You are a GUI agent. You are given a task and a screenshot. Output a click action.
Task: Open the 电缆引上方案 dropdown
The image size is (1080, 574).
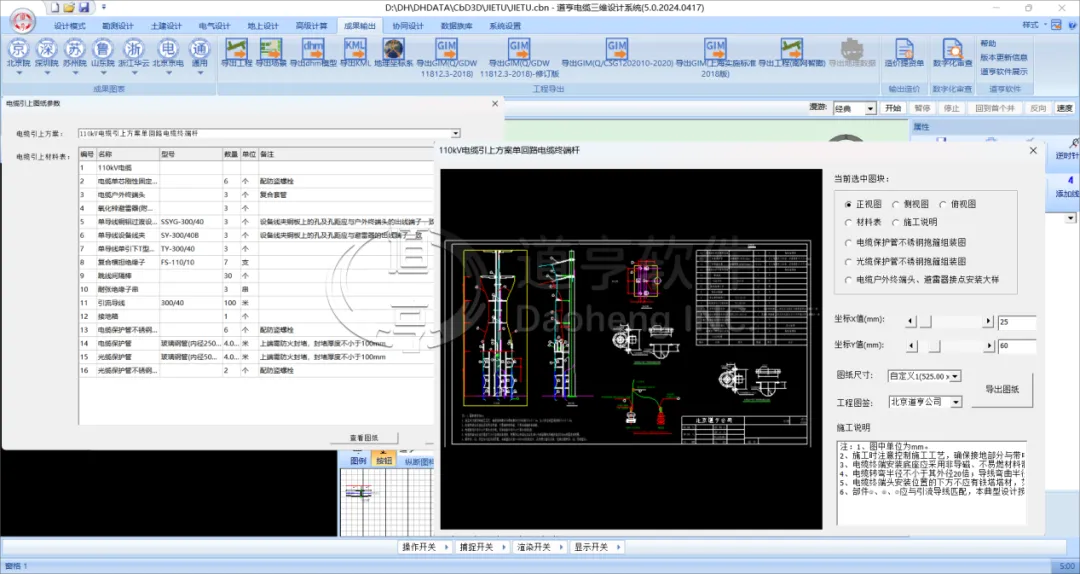click(455, 133)
